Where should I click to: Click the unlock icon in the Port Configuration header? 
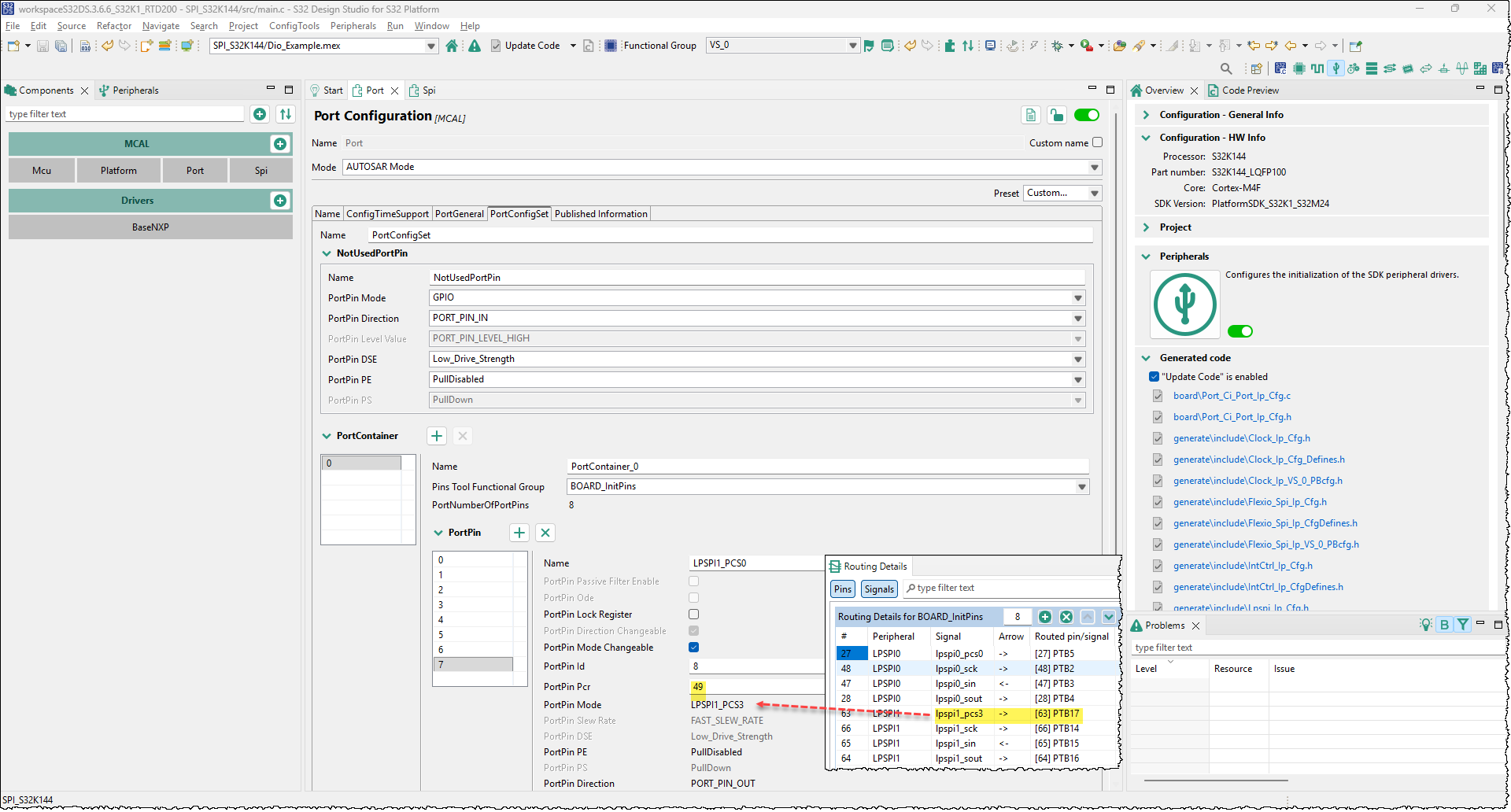[1057, 116]
